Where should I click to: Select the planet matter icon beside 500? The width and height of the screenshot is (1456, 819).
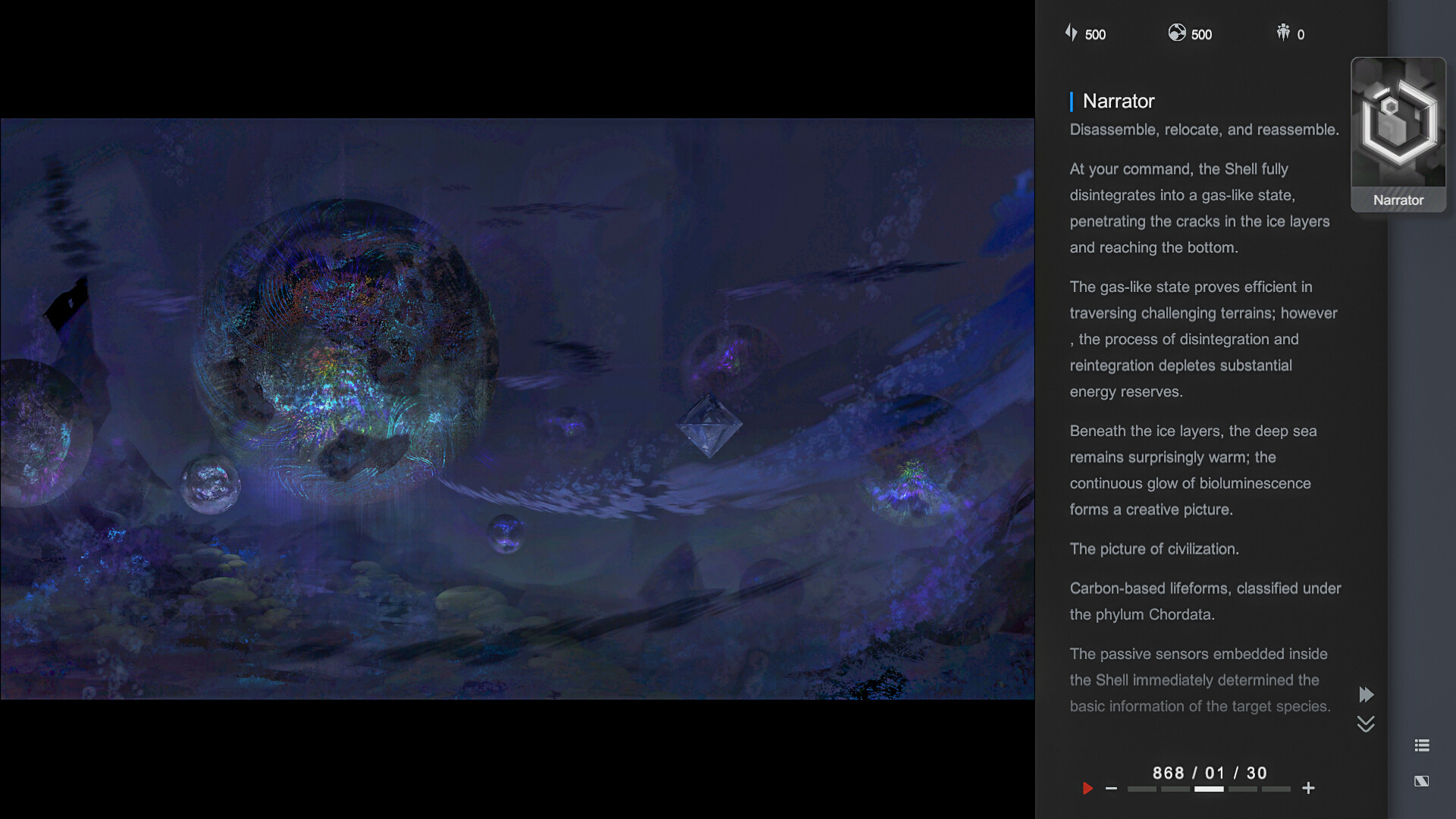pos(1178,33)
